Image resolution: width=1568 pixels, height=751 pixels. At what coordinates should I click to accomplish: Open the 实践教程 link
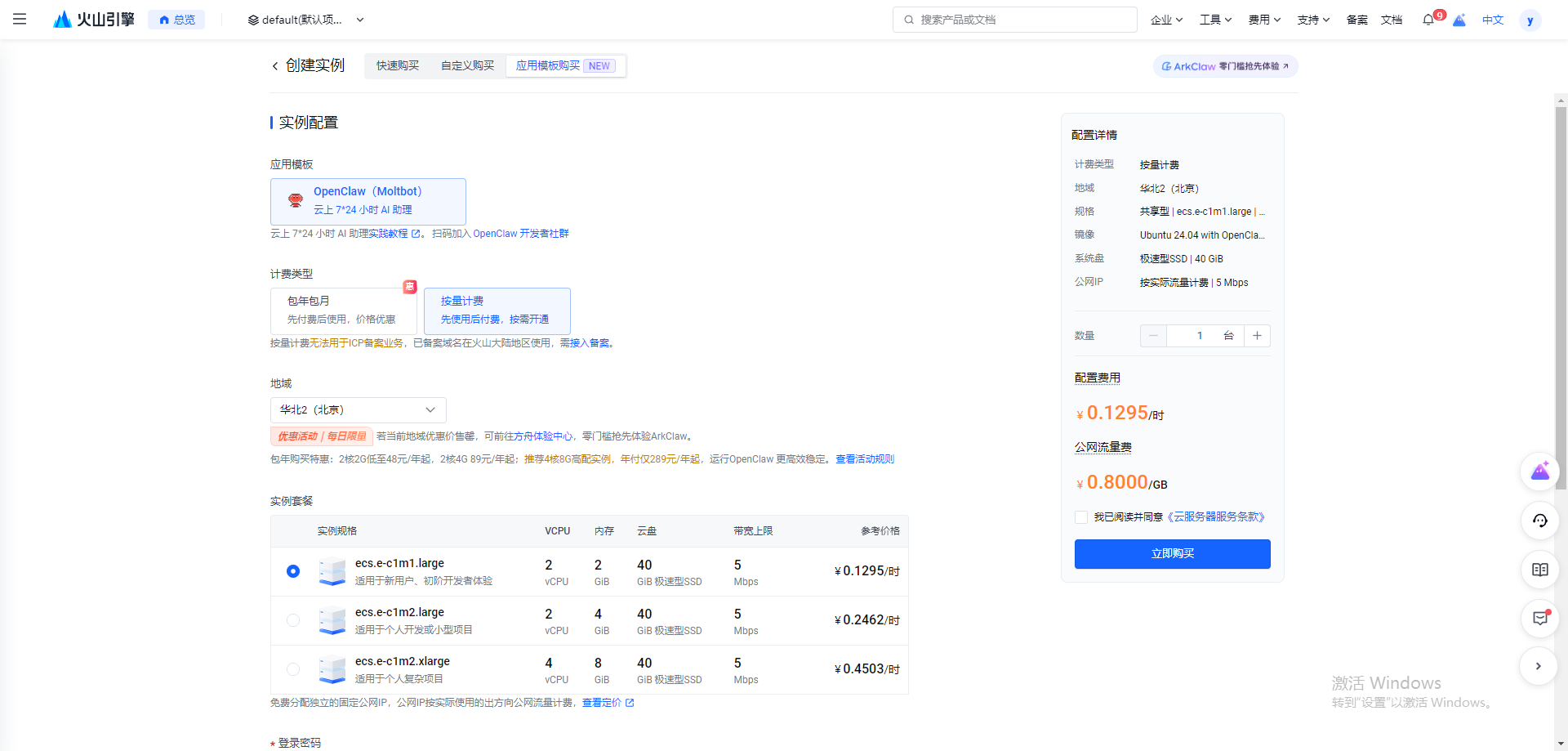point(394,234)
